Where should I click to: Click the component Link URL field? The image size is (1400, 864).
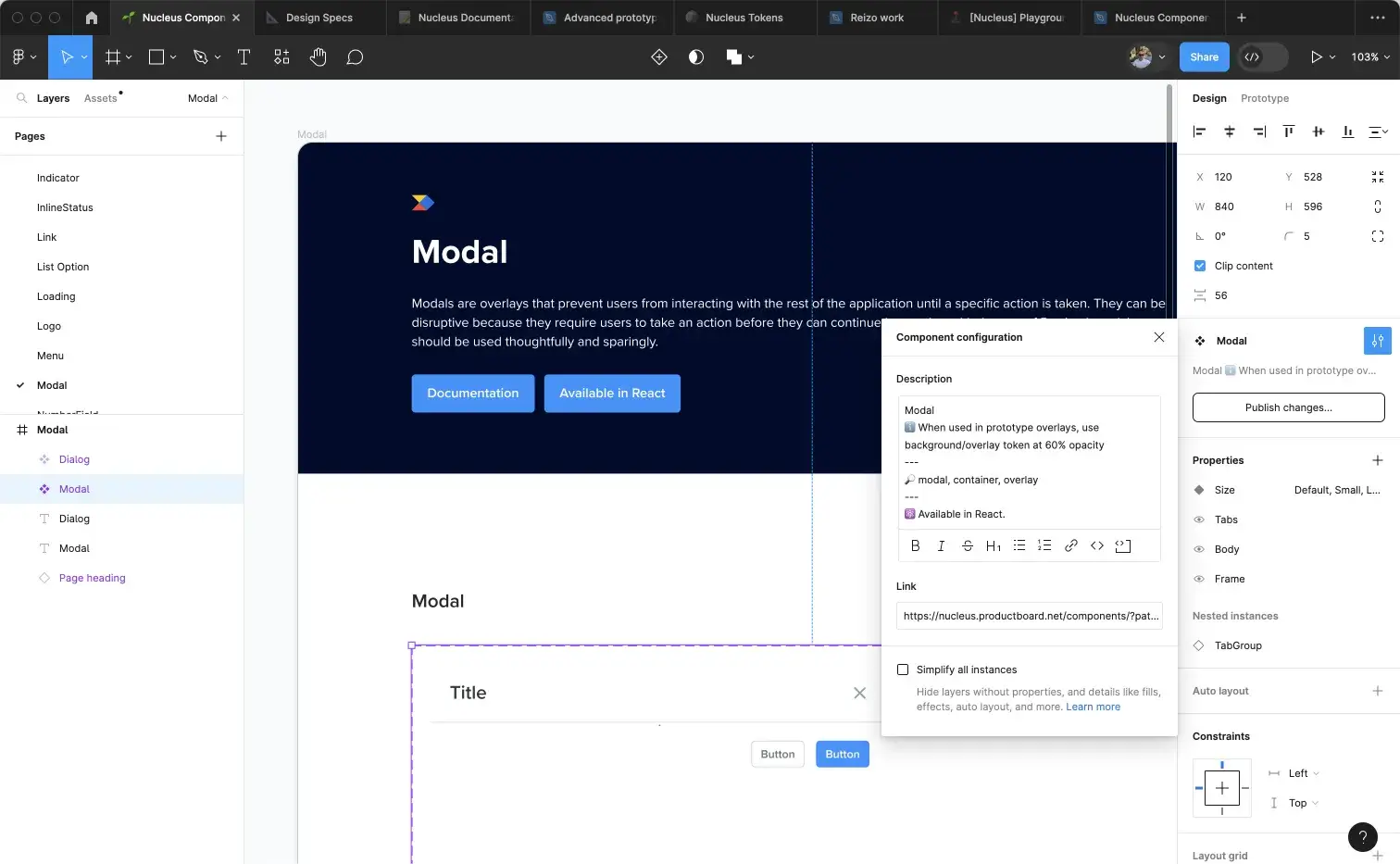tap(1029, 616)
